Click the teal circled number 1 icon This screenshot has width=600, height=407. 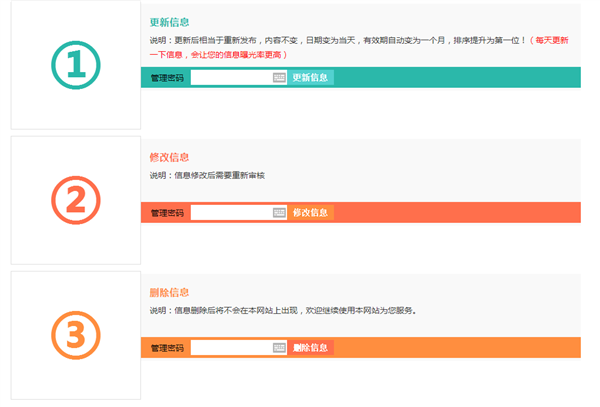tap(76, 65)
